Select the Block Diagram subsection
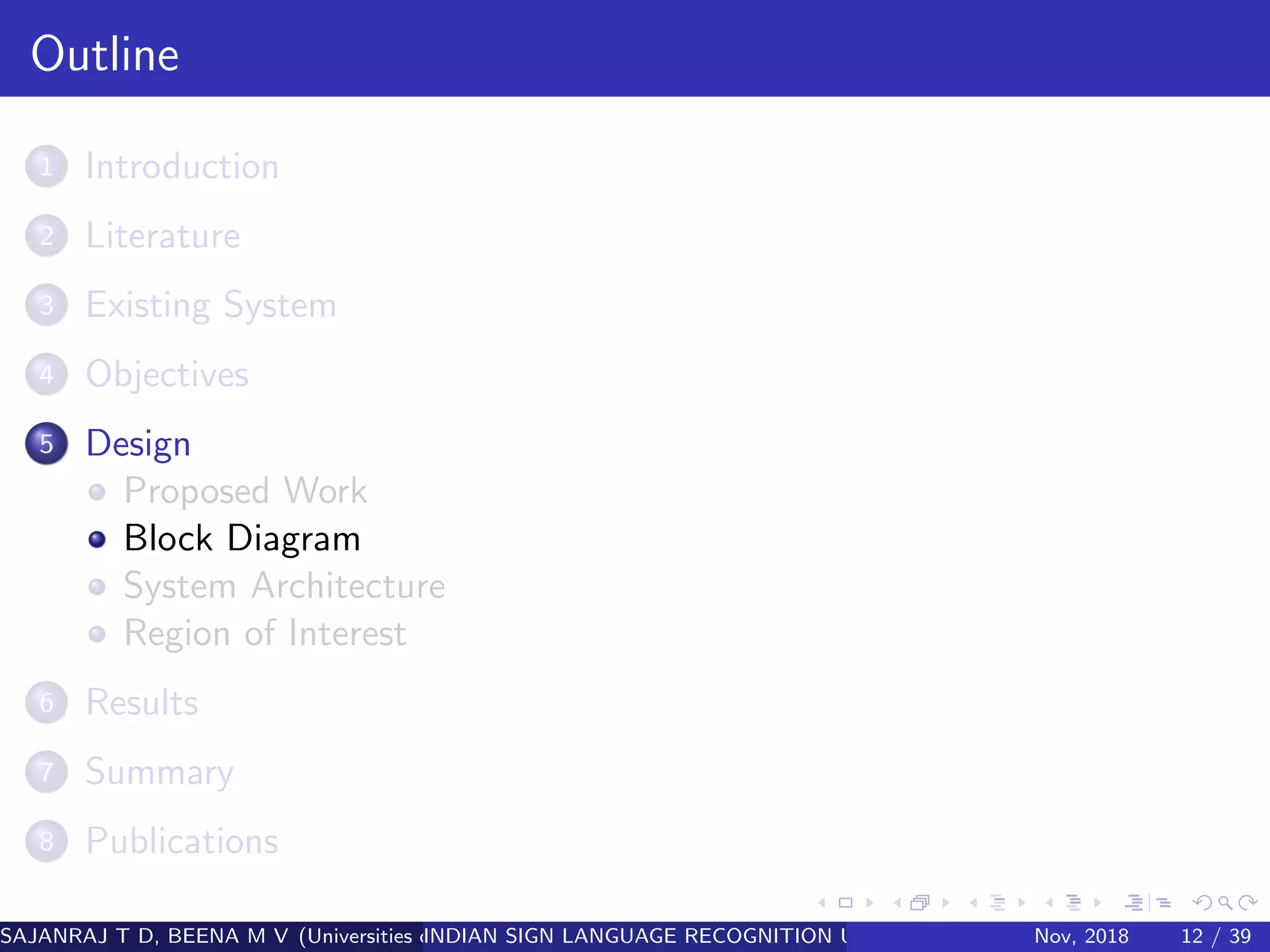This screenshot has width=1270, height=952. point(242,538)
